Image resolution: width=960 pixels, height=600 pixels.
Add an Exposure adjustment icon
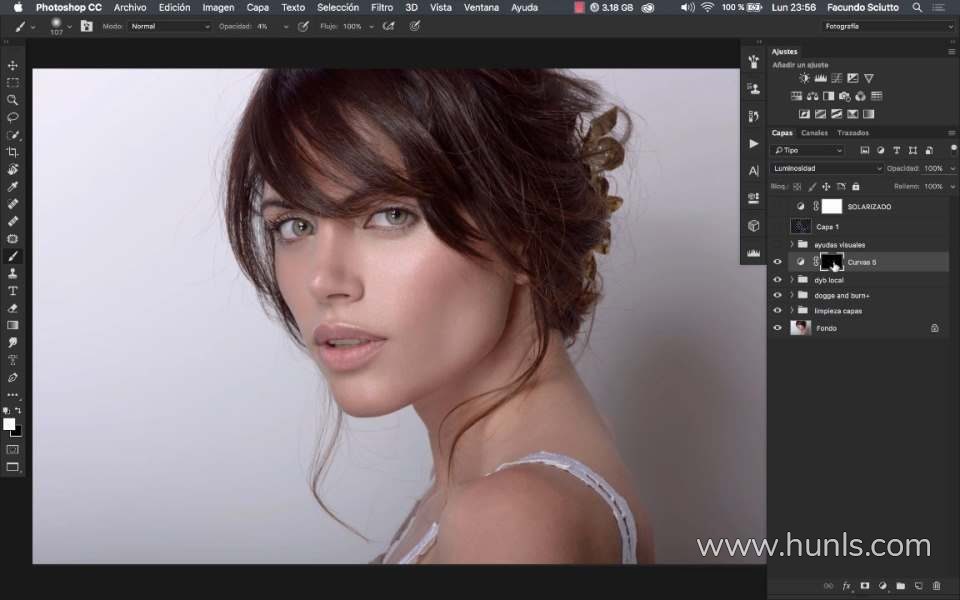[x=852, y=78]
